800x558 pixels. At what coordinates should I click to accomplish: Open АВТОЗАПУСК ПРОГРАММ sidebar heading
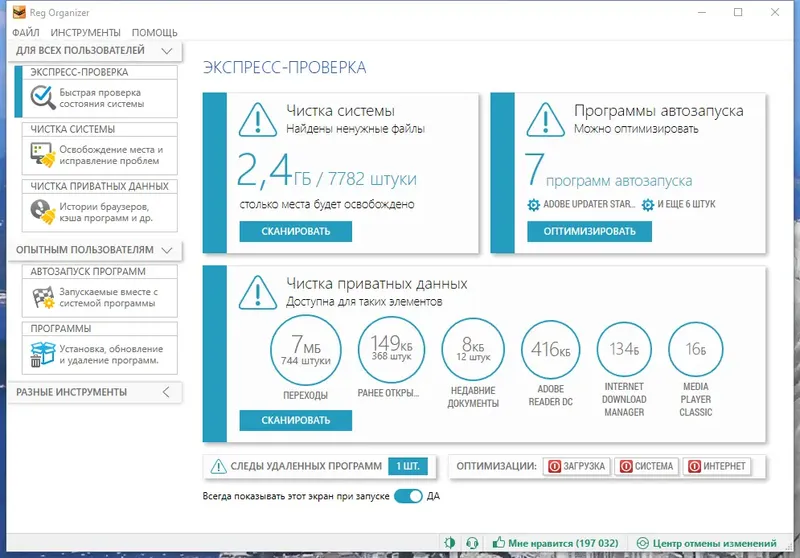(x=88, y=272)
